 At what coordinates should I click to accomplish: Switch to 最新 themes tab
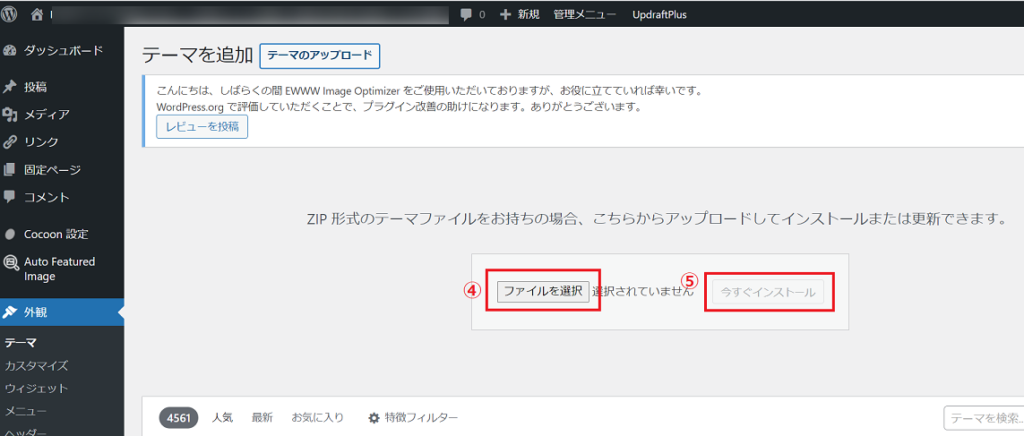263,418
